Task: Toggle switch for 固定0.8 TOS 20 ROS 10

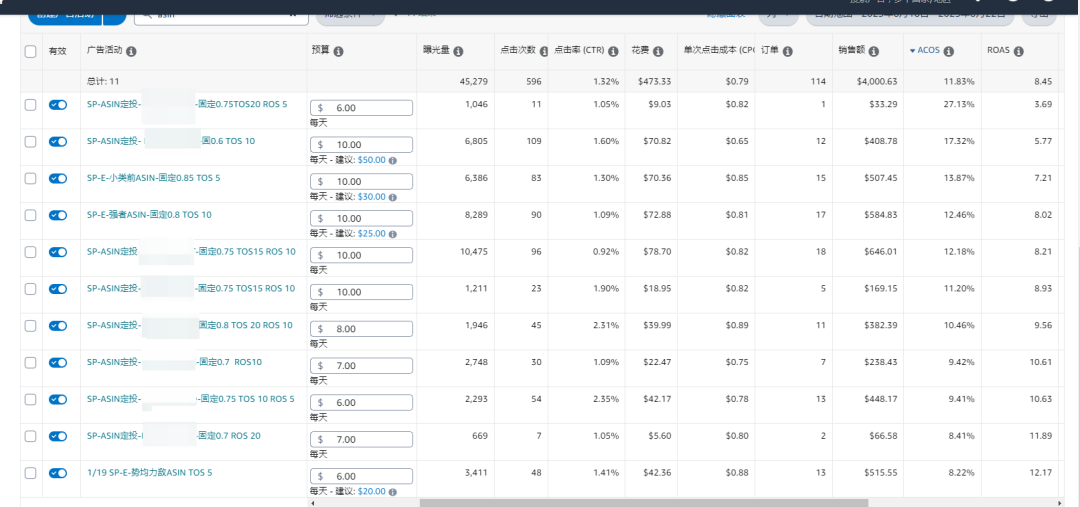Action: pyautogui.click(x=58, y=325)
